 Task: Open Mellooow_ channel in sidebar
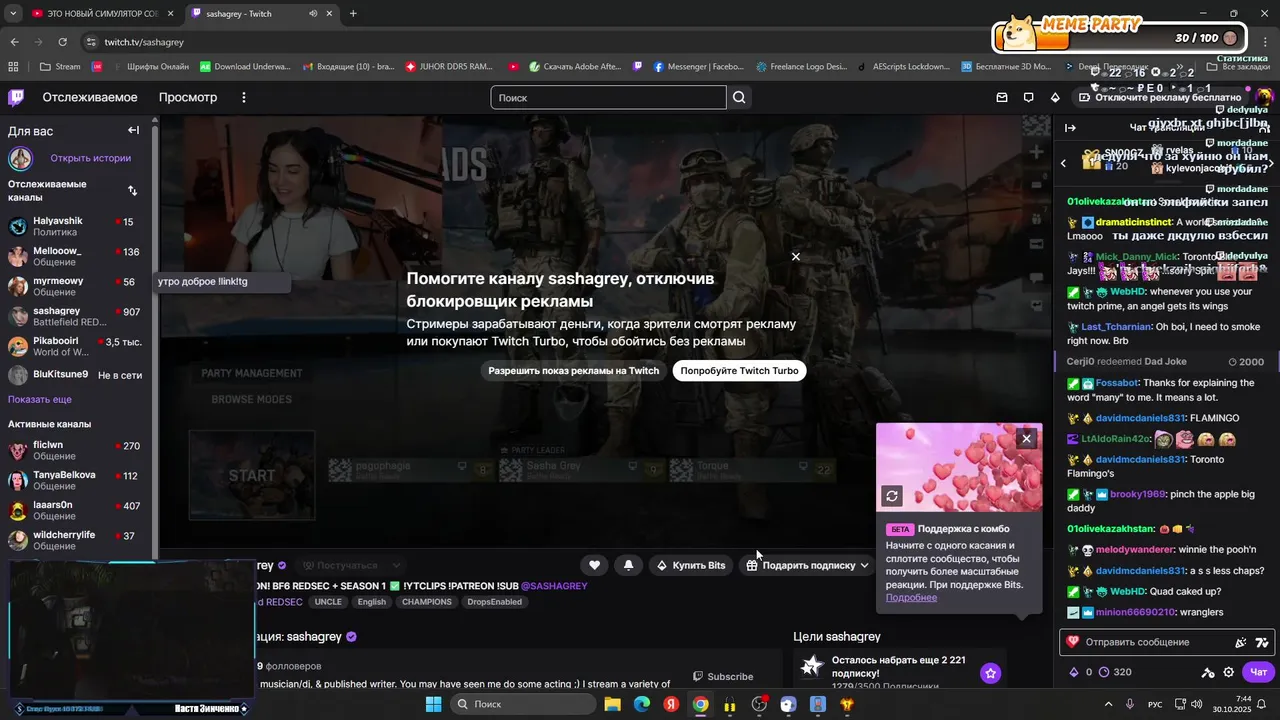pos(76,257)
